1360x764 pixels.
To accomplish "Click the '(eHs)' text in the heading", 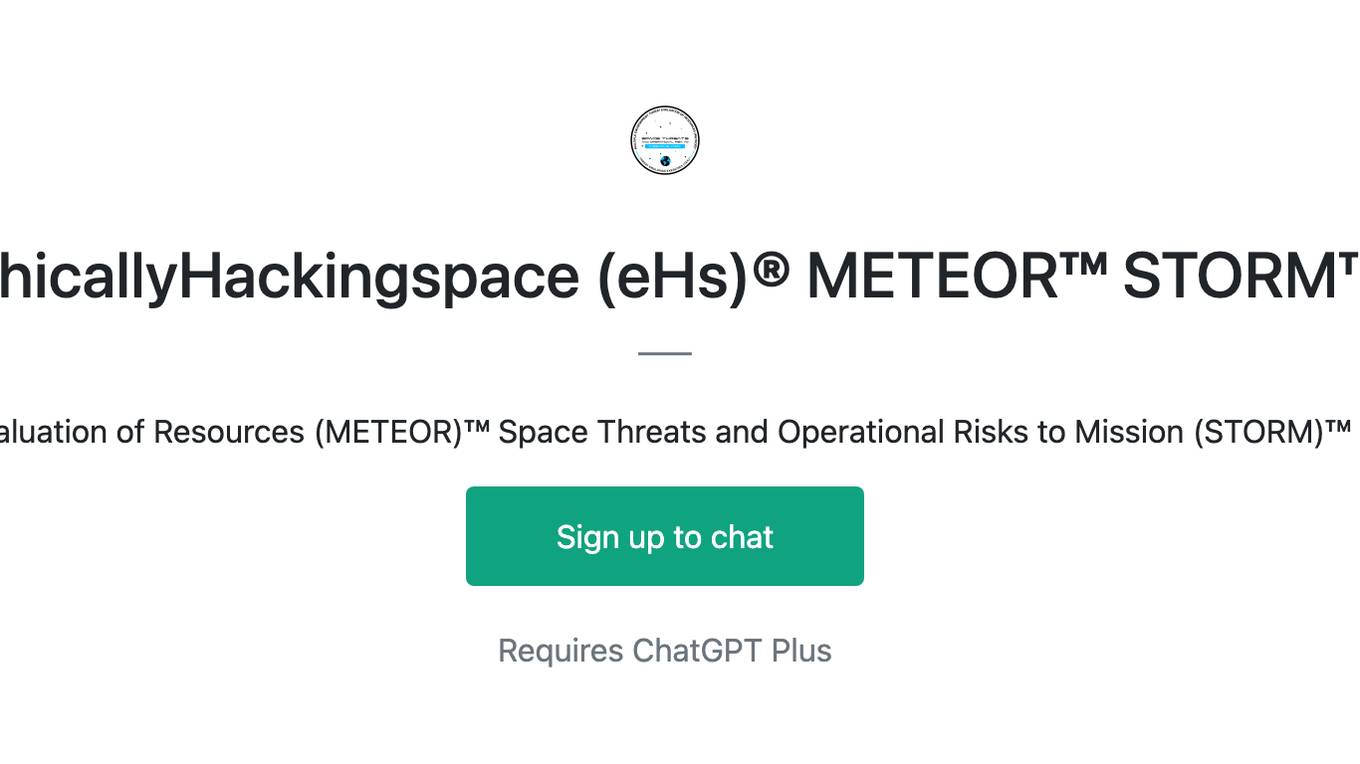I will (672, 276).
